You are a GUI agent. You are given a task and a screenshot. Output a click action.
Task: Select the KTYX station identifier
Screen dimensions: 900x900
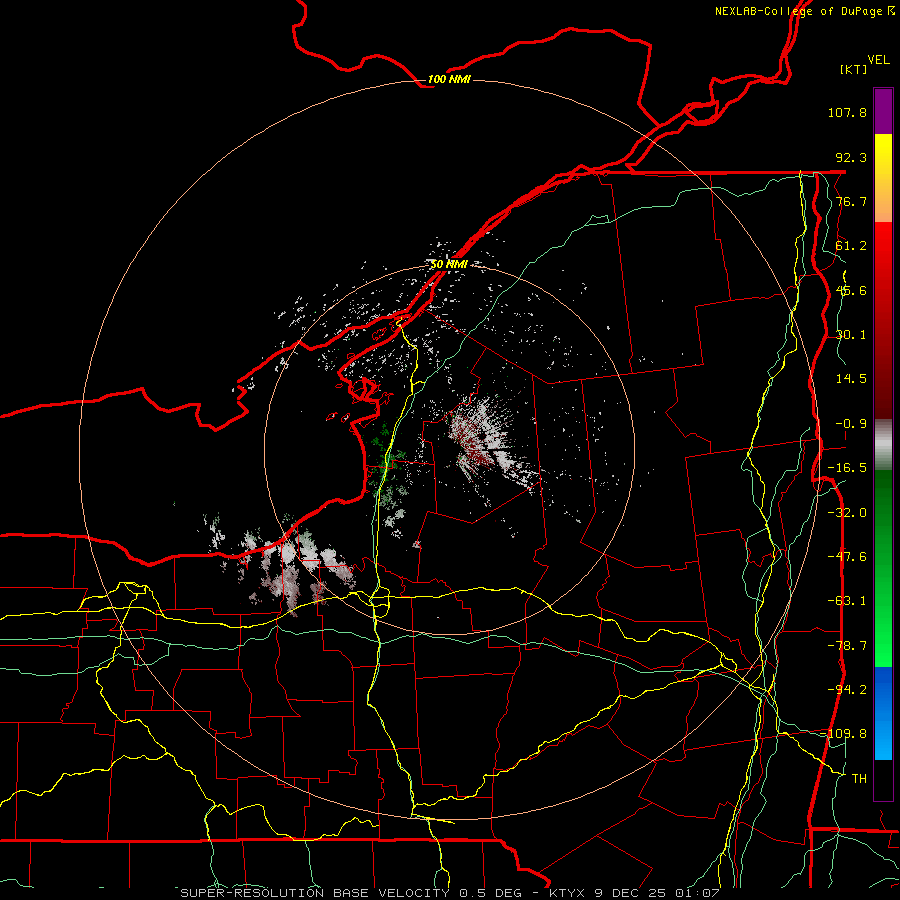point(568,893)
